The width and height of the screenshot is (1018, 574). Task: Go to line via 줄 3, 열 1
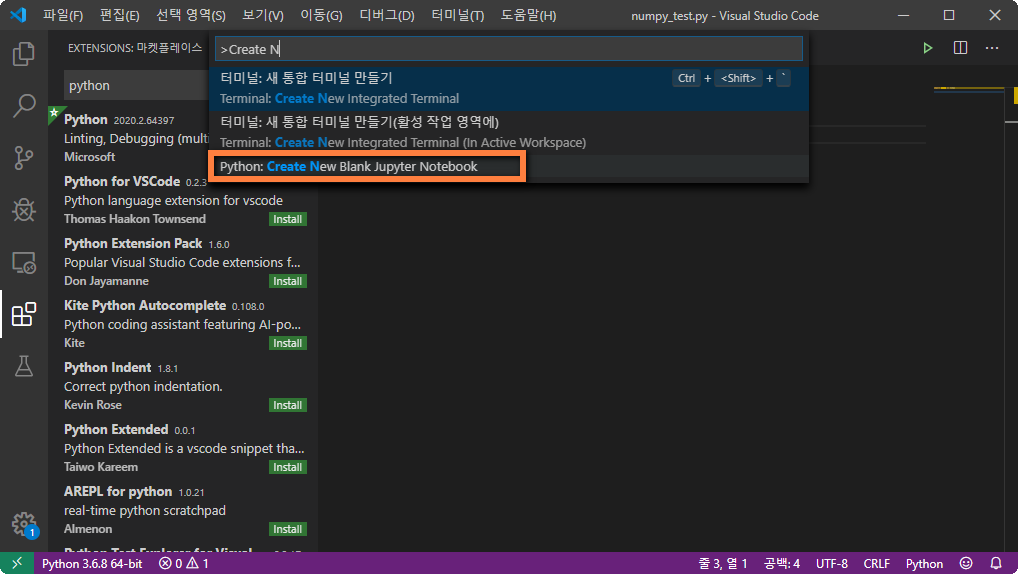tap(723, 563)
